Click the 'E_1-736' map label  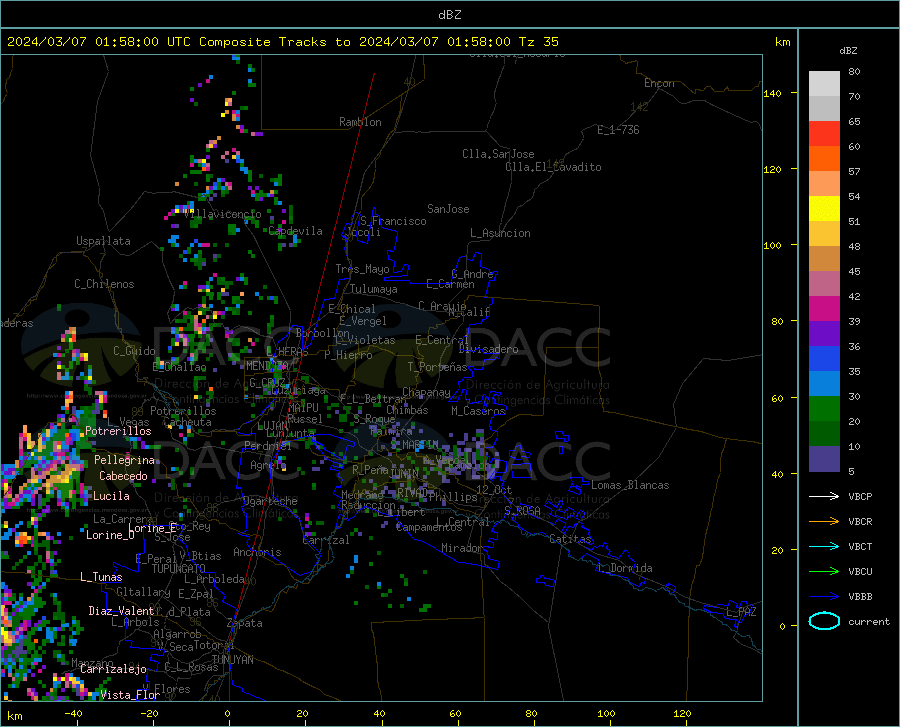pyautogui.click(x=618, y=130)
